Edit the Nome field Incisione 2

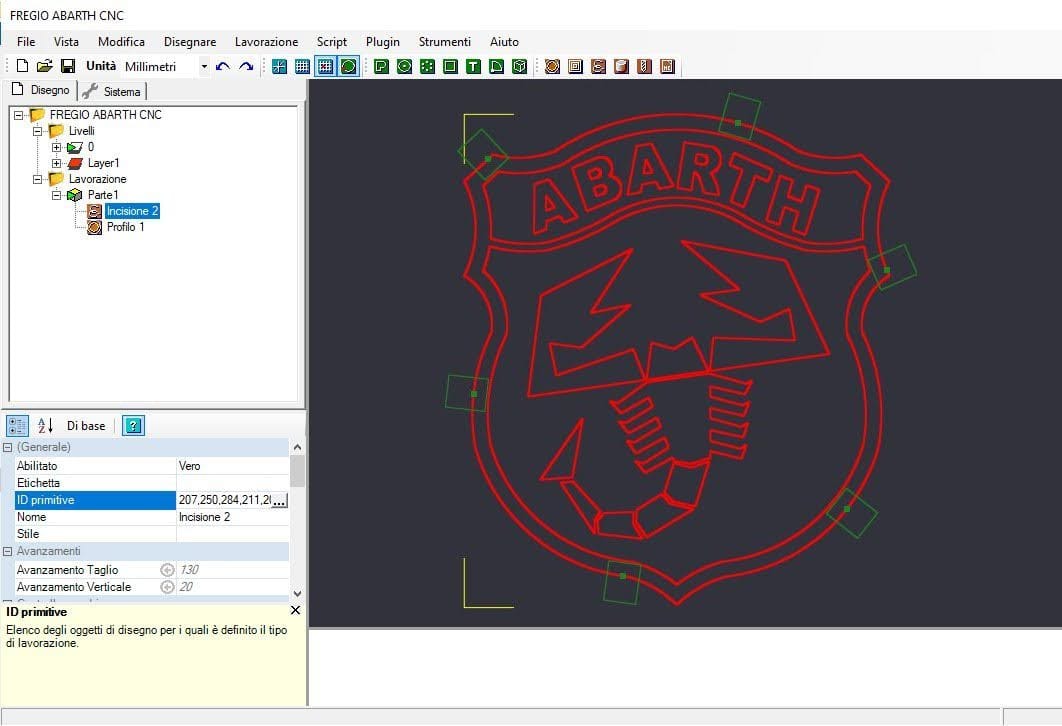(x=232, y=517)
